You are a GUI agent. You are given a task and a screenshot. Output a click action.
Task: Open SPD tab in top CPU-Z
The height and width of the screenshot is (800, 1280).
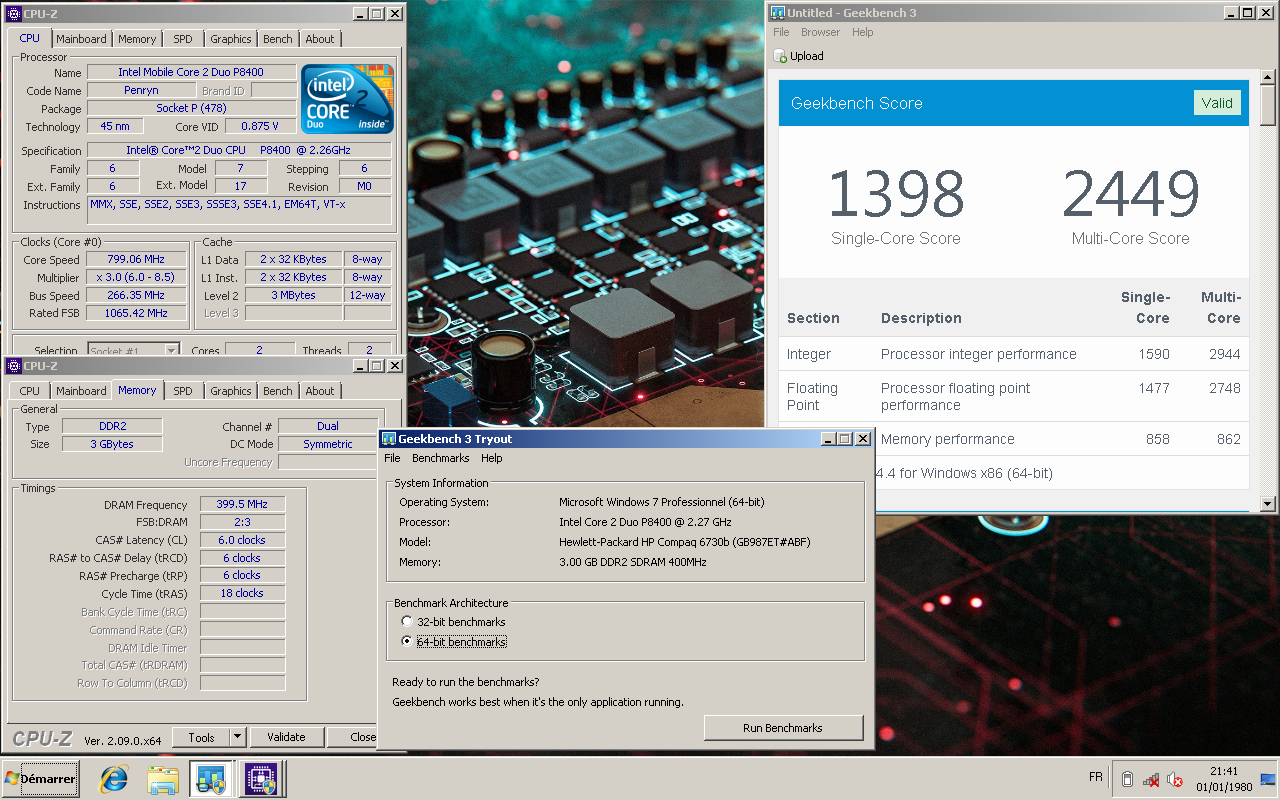click(x=183, y=39)
